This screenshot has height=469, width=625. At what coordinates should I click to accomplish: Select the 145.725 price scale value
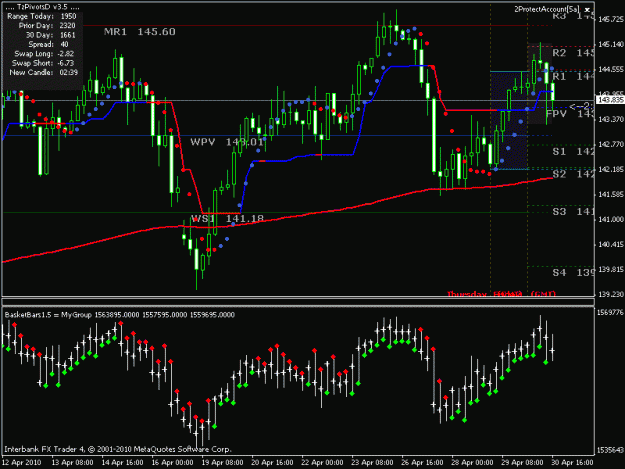(x=610, y=19)
